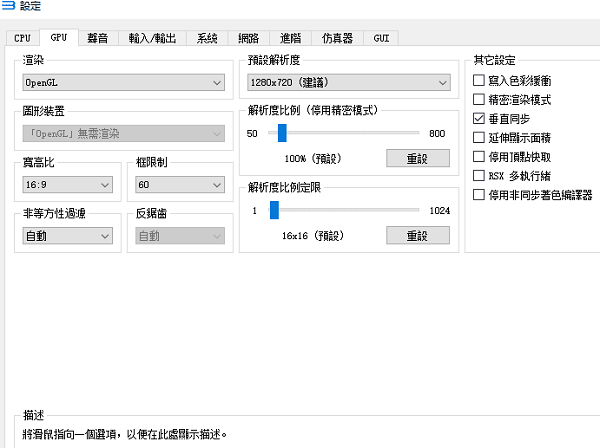The width and height of the screenshot is (600, 448).
Task: Expand the 框限制 dropdown showing 60
Action: [180, 185]
